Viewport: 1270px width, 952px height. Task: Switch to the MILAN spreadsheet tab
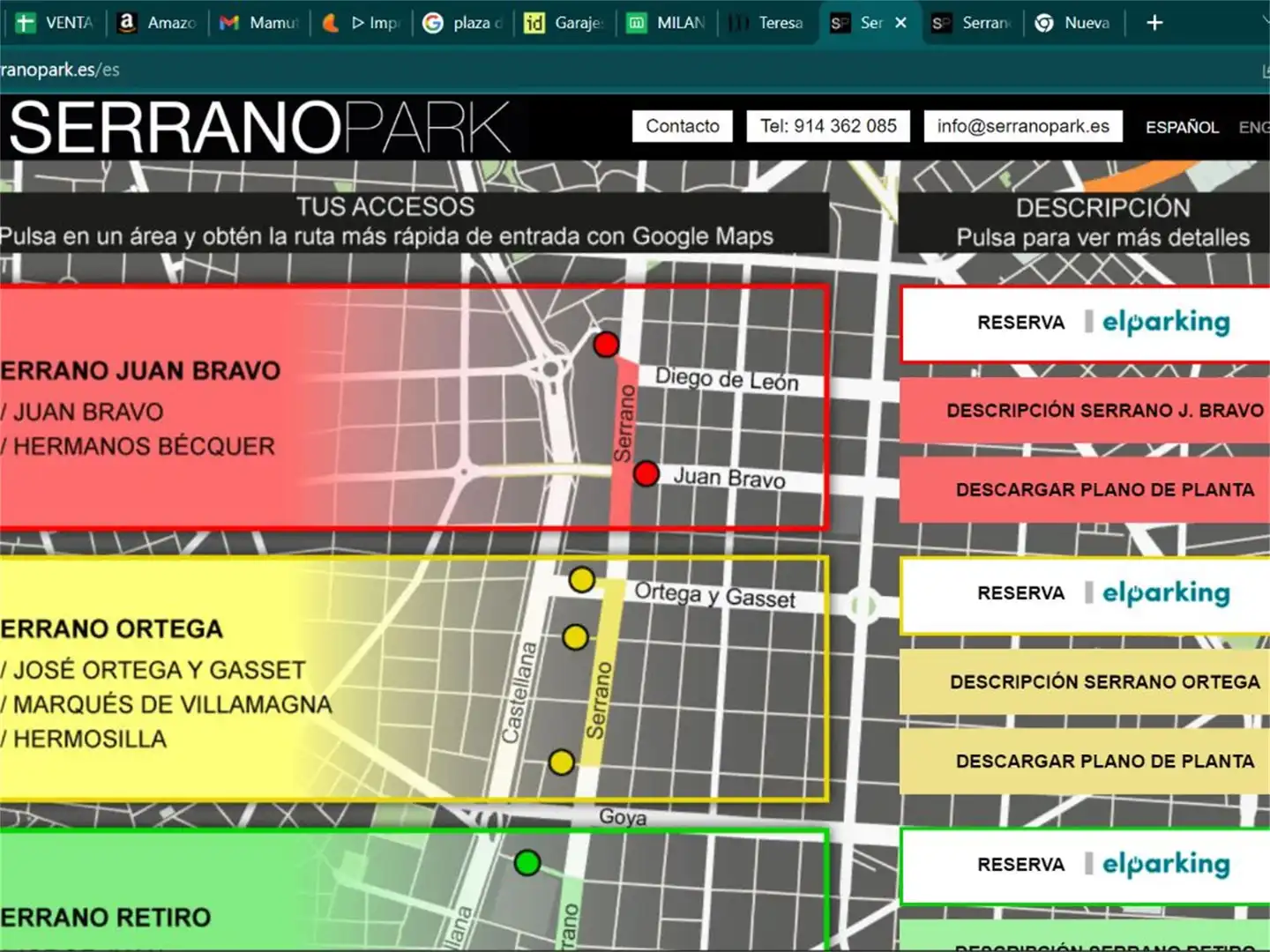pos(667,23)
